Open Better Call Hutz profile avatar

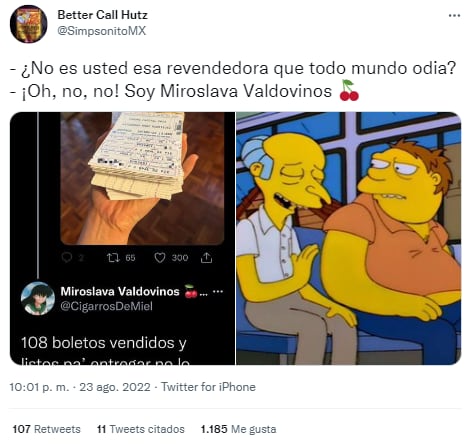click(x=28, y=24)
